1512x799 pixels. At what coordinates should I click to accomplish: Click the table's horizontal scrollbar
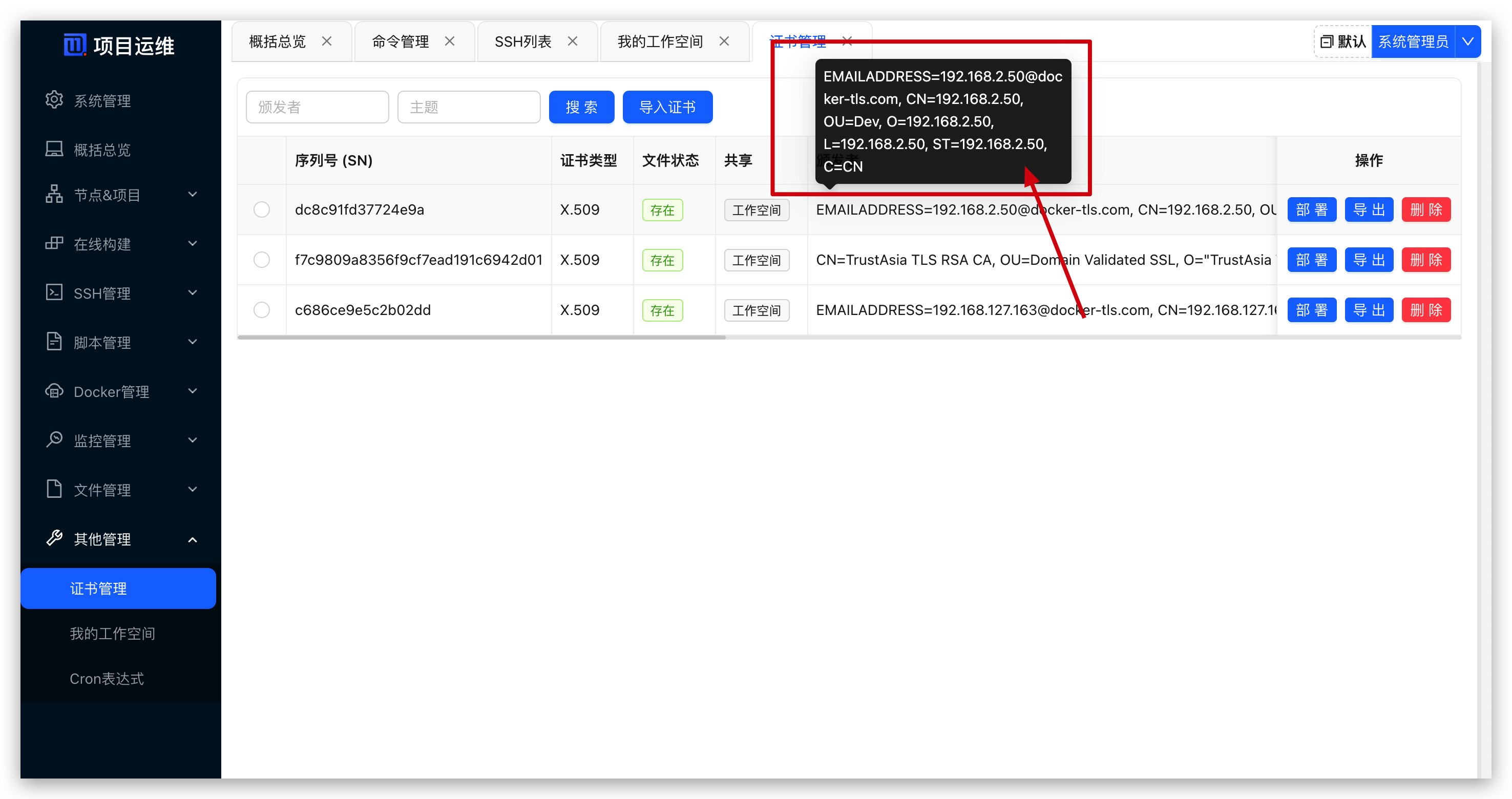point(481,338)
